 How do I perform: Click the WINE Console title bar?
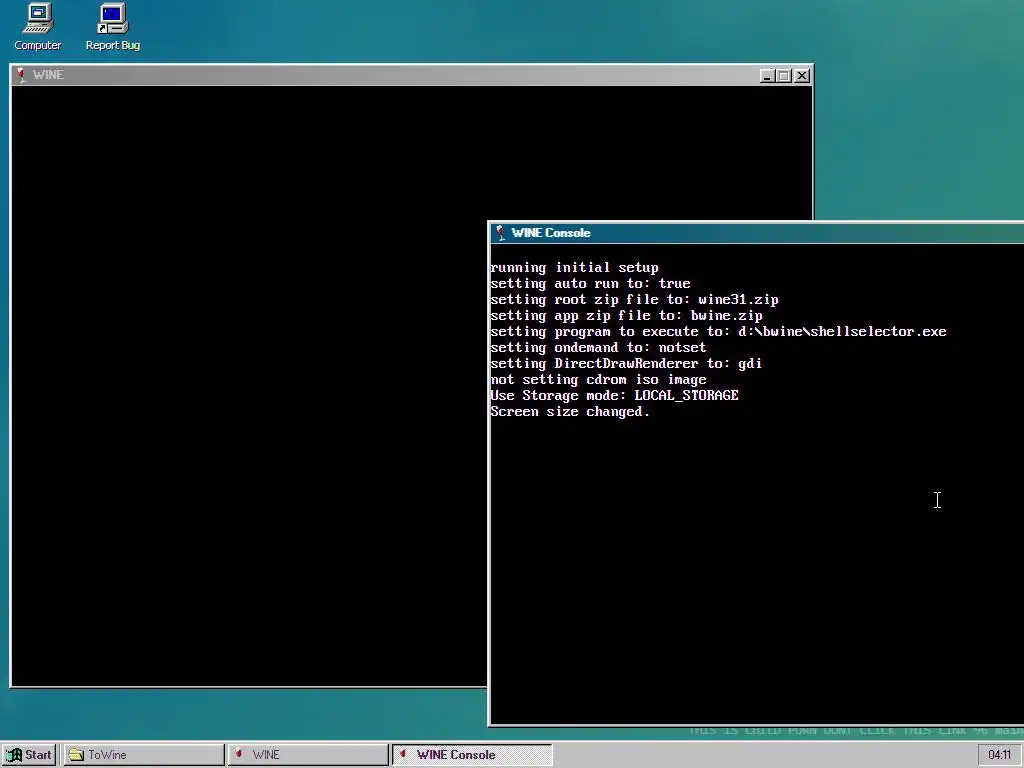756,233
